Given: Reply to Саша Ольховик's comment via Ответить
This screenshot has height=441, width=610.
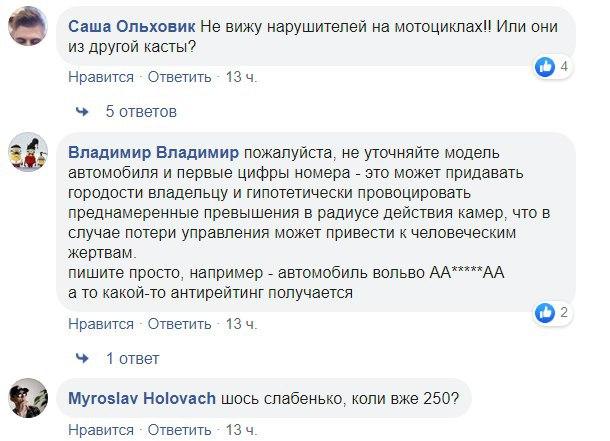Looking at the screenshot, I should (180, 77).
